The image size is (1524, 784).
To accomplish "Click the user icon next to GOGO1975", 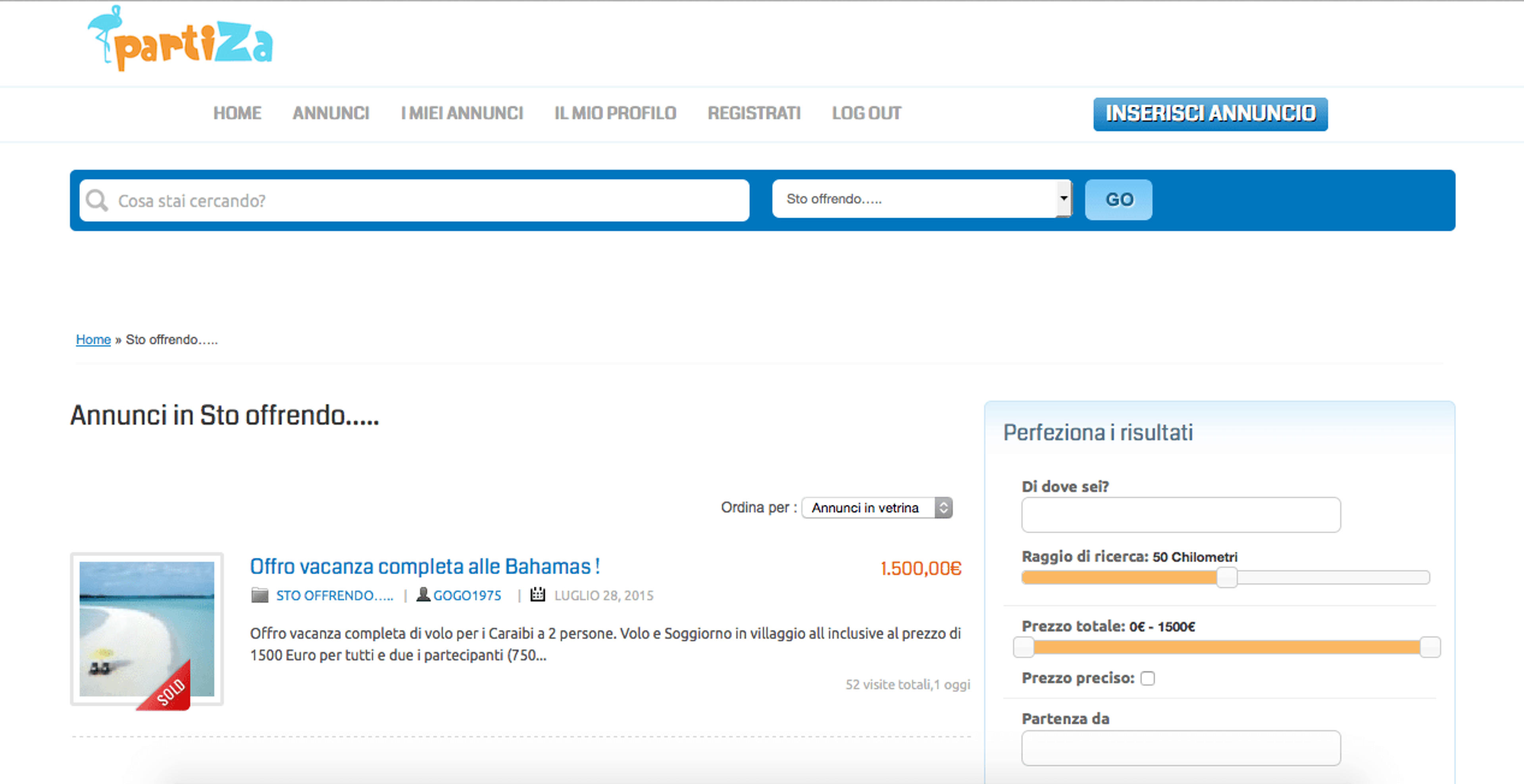I will (x=423, y=594).
